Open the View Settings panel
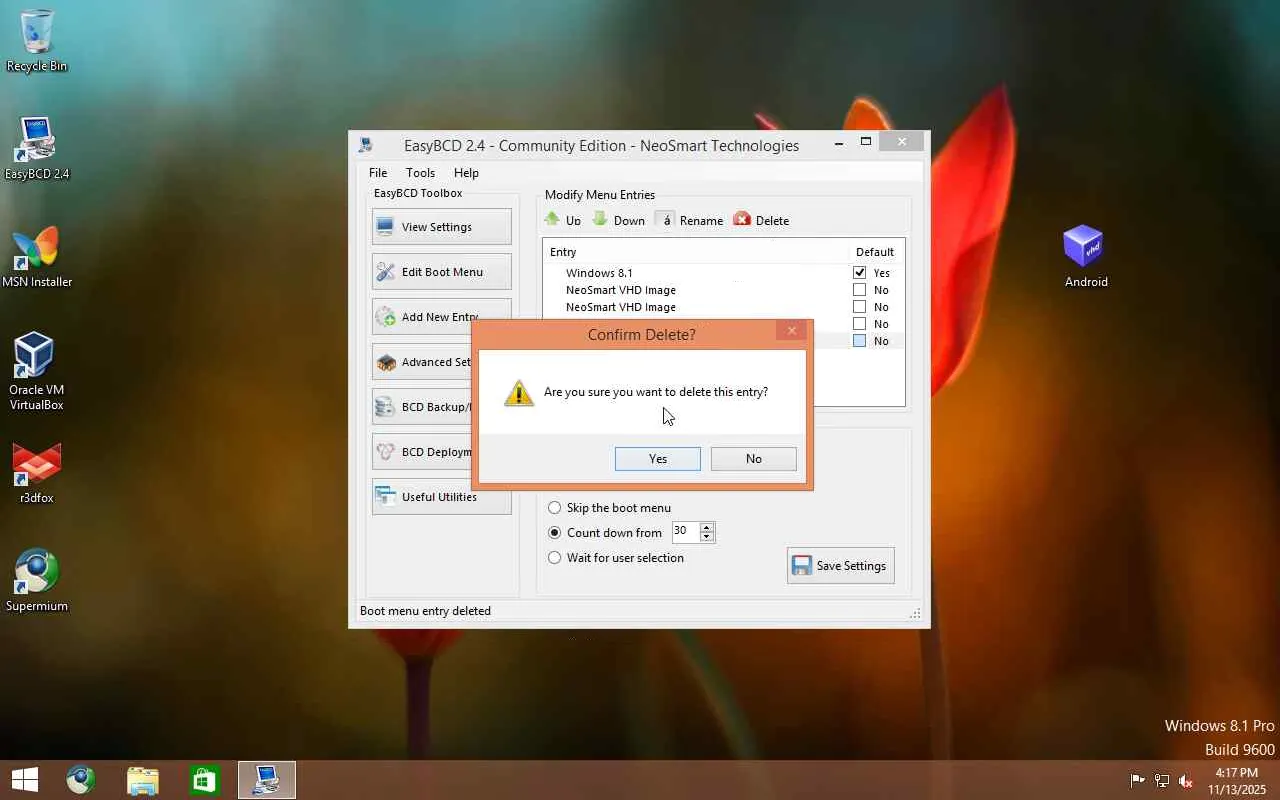1280x800 pixels. pos(441,227)
